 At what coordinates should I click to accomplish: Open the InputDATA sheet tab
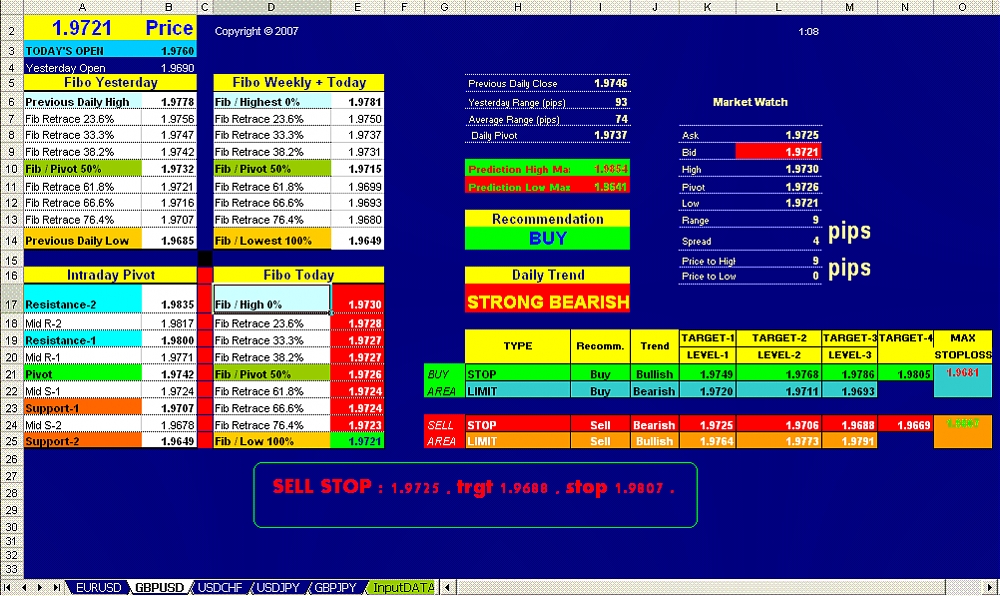pos(403,588)
